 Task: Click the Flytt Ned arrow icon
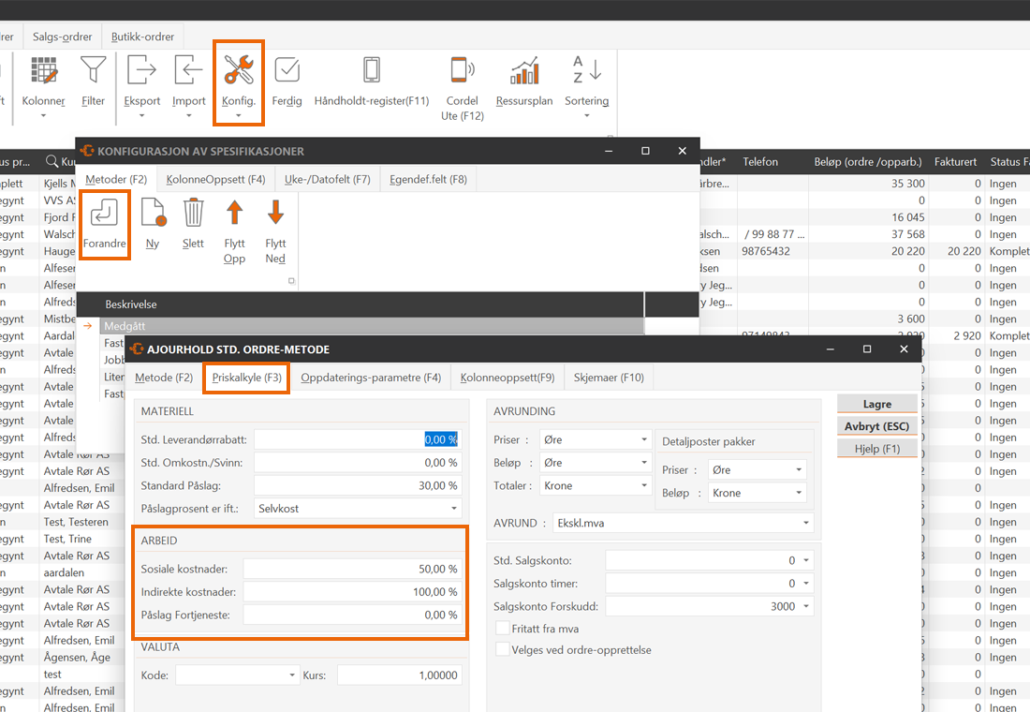(276, 213)
